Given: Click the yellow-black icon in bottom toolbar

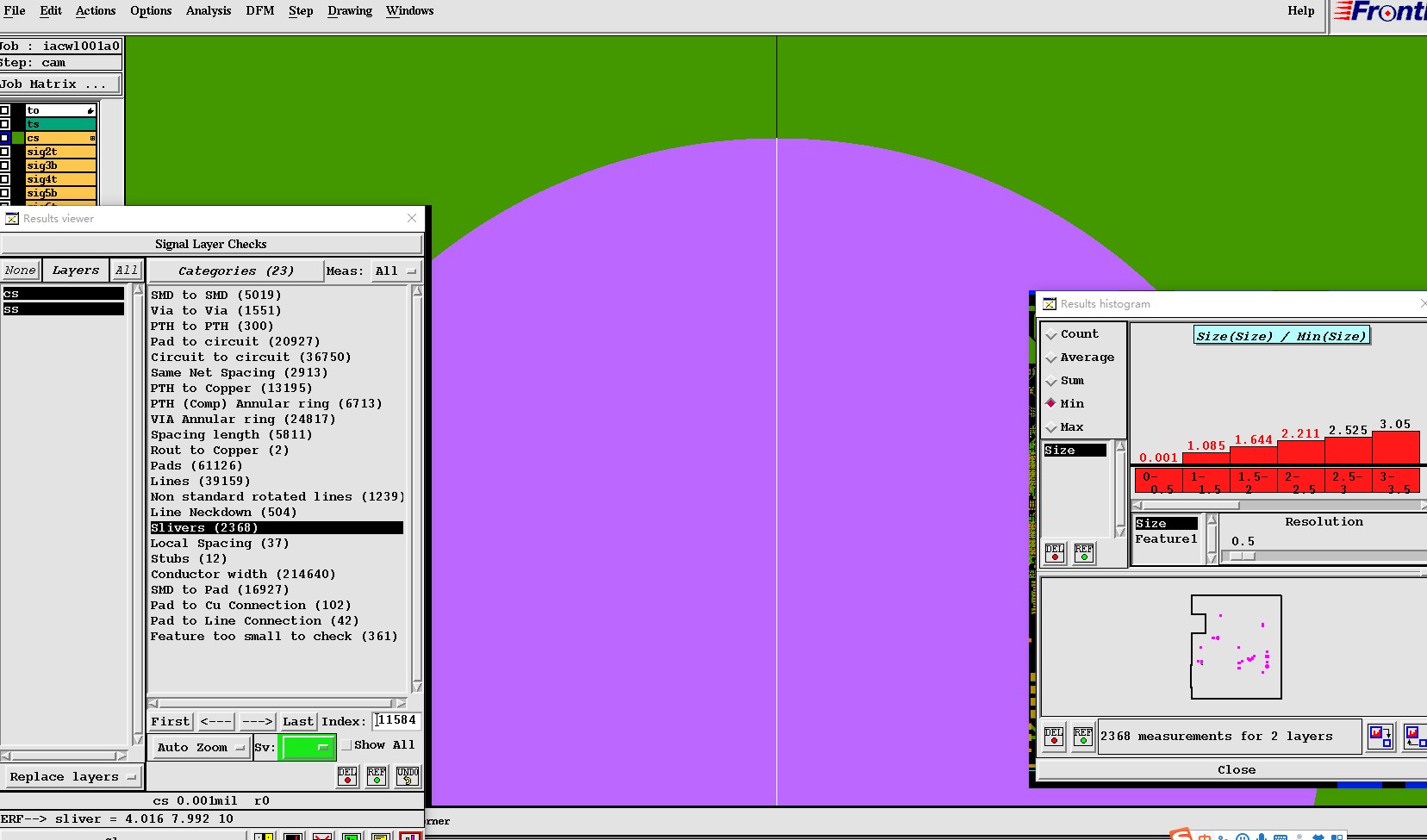Looking at the screenshot, I should coord(264,837).
